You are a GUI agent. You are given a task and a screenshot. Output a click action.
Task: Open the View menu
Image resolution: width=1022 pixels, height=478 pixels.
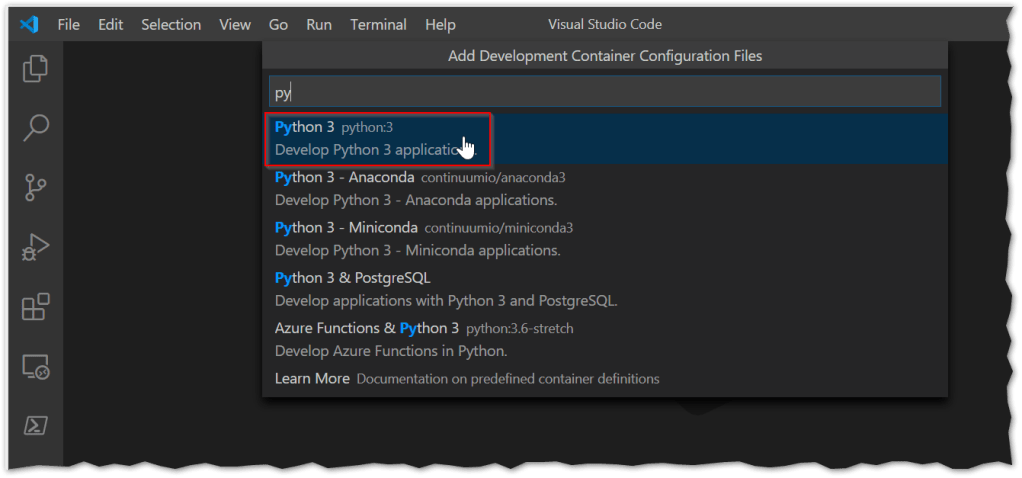235,24
